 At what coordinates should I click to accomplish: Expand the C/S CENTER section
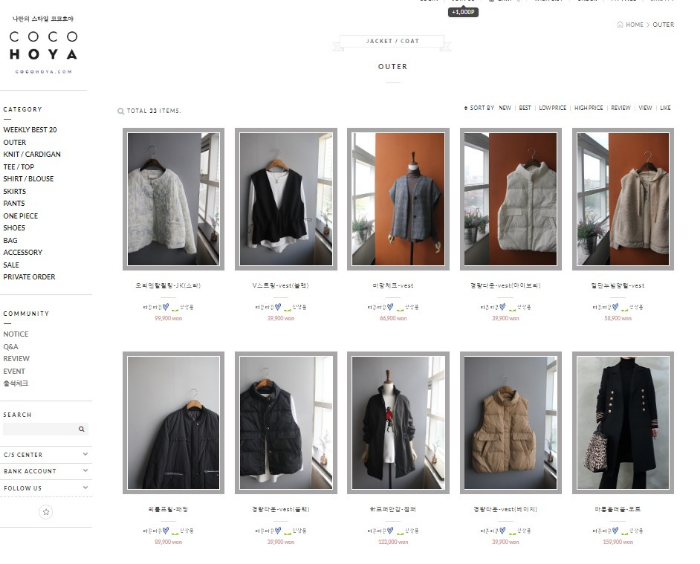(46, 455)
